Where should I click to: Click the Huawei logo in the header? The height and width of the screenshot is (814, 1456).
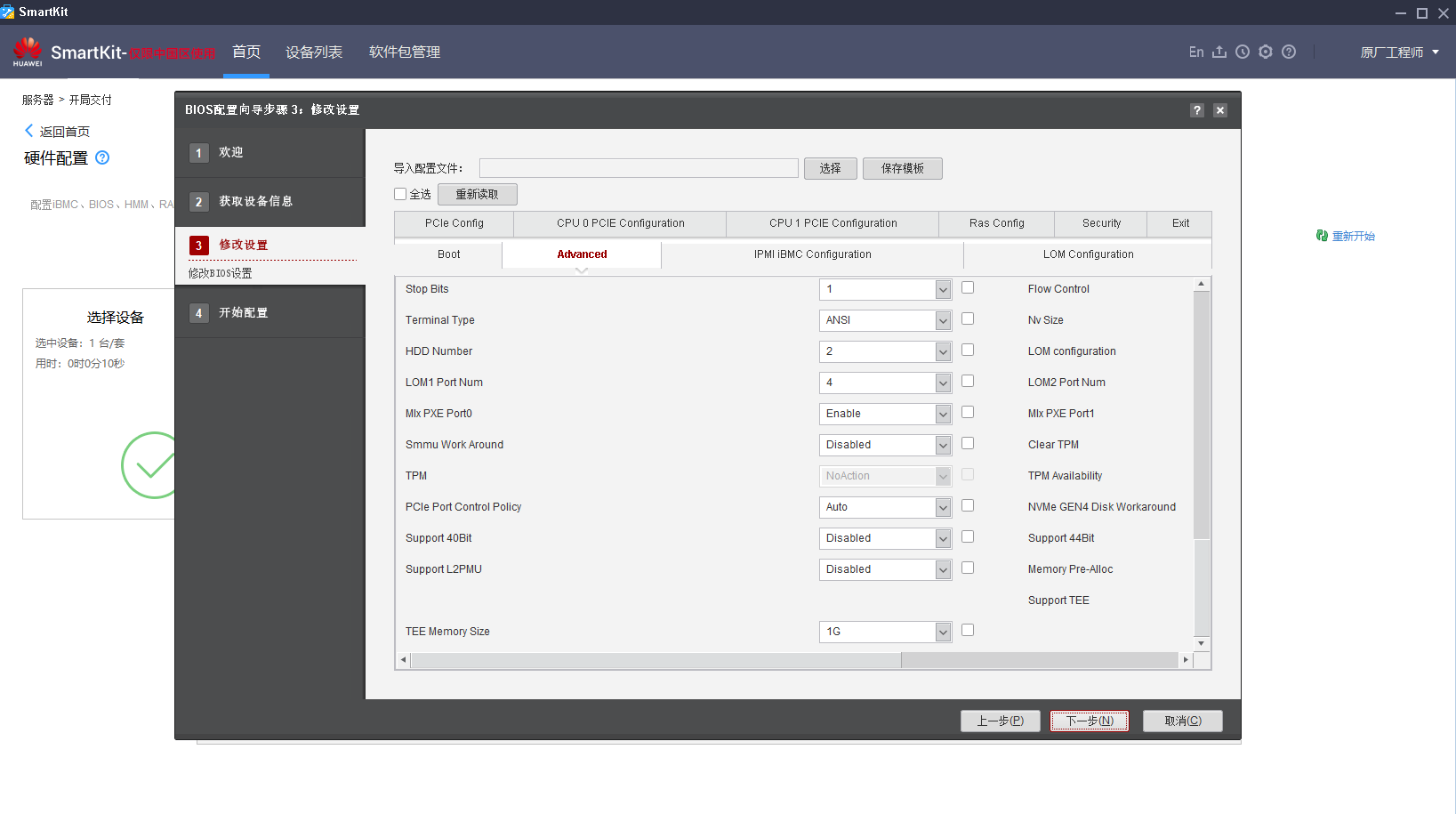tap(28, 52)
